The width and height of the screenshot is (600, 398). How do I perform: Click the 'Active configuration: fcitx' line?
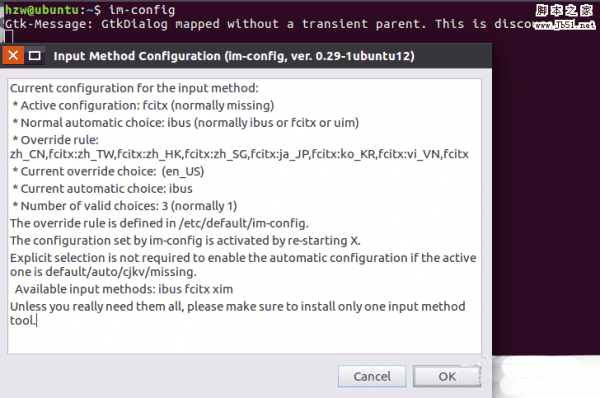[x=143, y=105]
